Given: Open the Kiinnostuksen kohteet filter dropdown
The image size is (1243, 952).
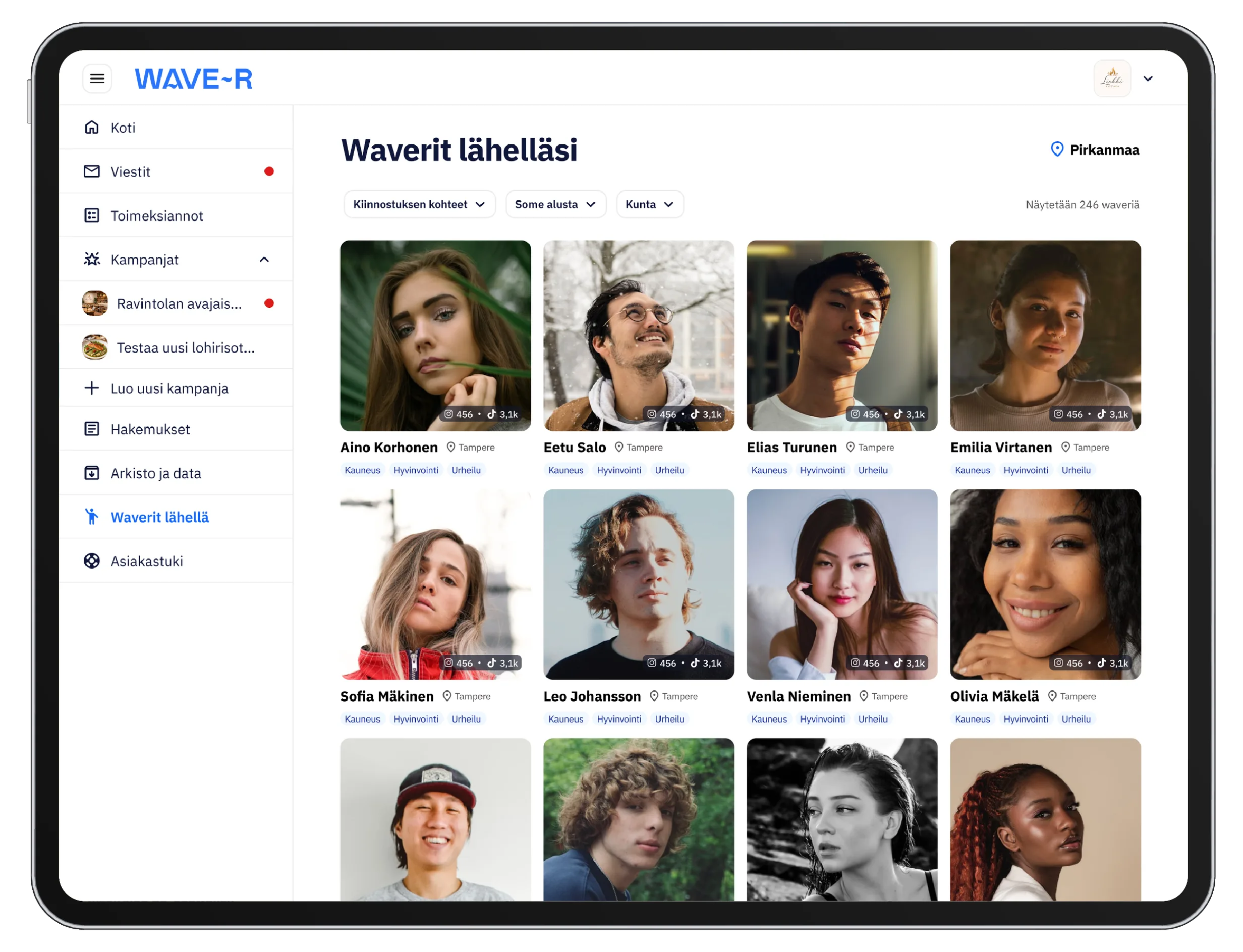Looking at the screenshot, I should point(419,204).
